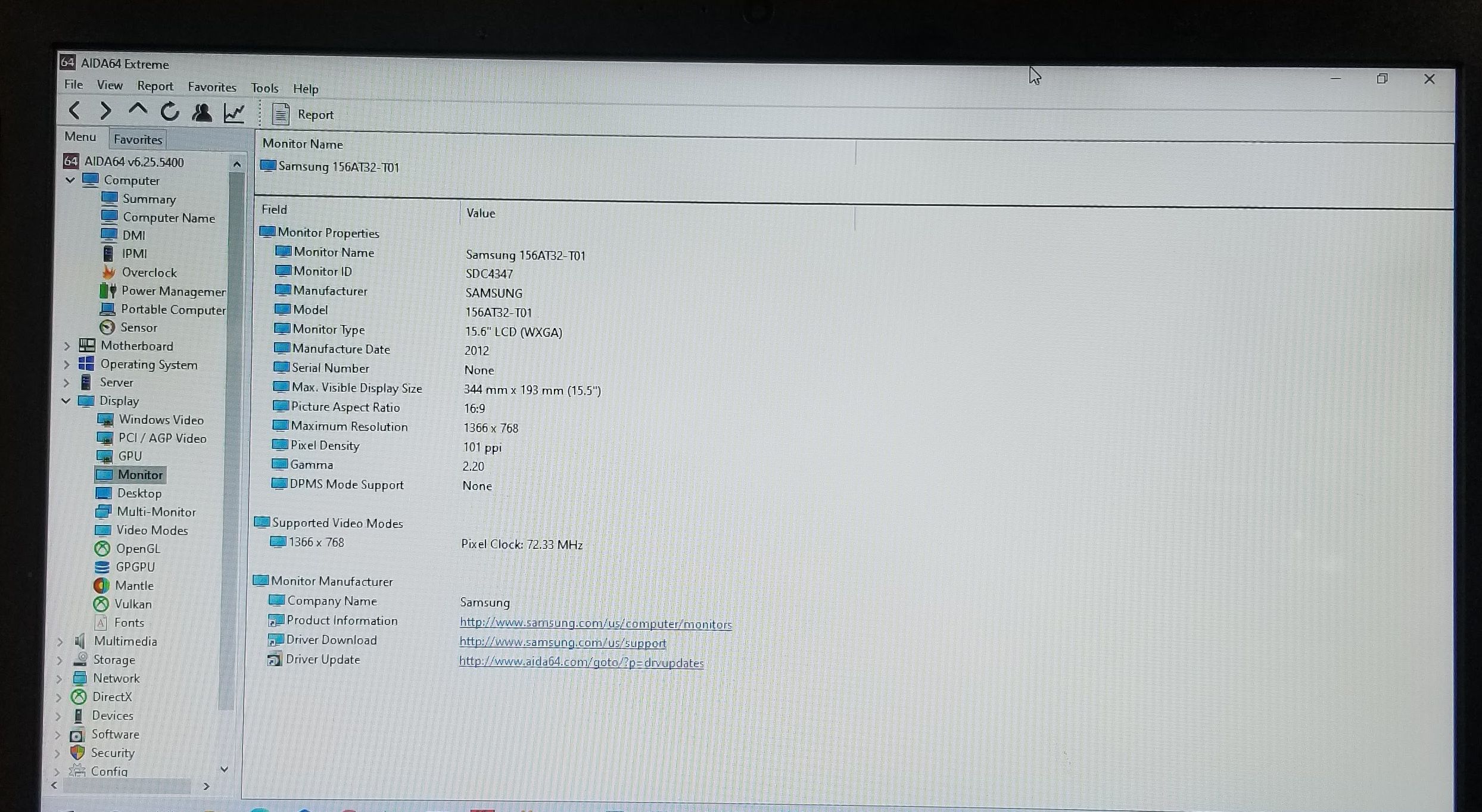Open the aida64.com driver update link
This screenshot has width=1482, height=812.
pos(581,663)
